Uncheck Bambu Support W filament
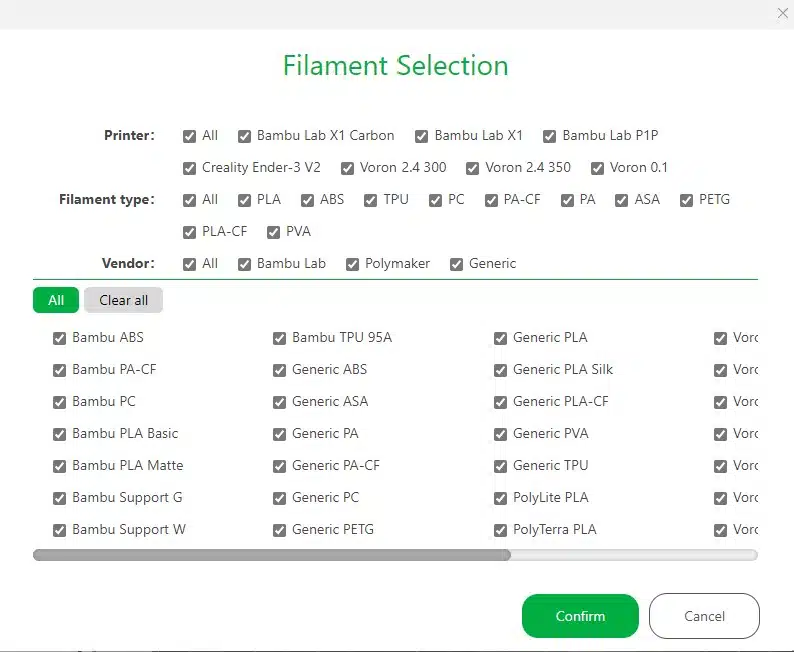 tap(59, 530)
